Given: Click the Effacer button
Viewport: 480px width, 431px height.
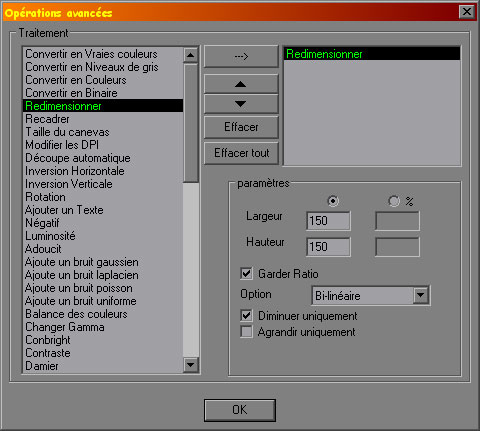Looking at the screenshot, I should 241,127.
